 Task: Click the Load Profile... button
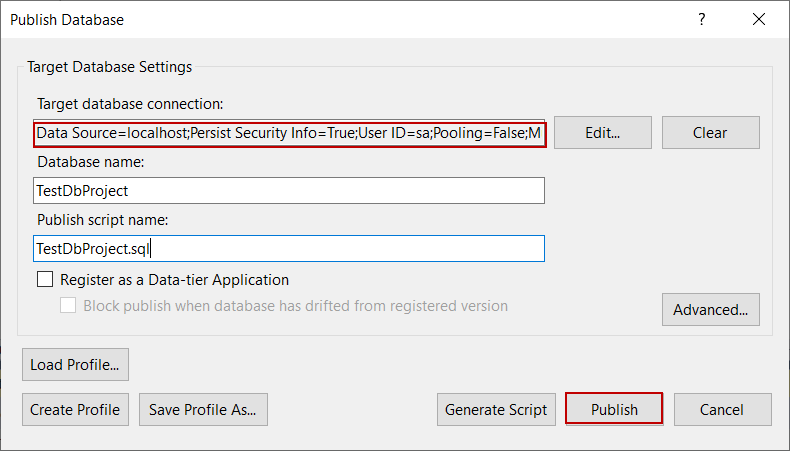click(75, 365)
